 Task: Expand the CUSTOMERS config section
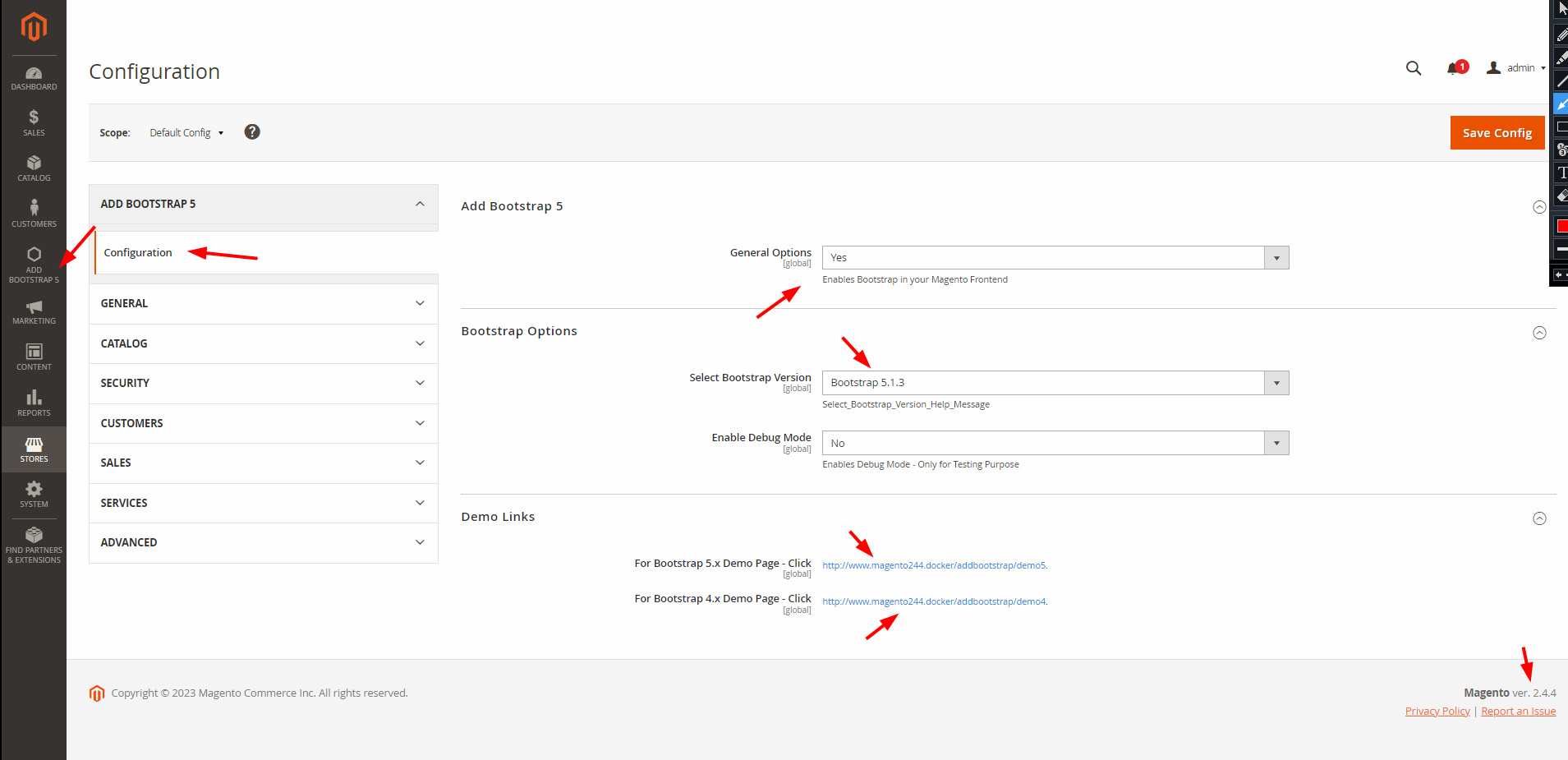[263, 424]
